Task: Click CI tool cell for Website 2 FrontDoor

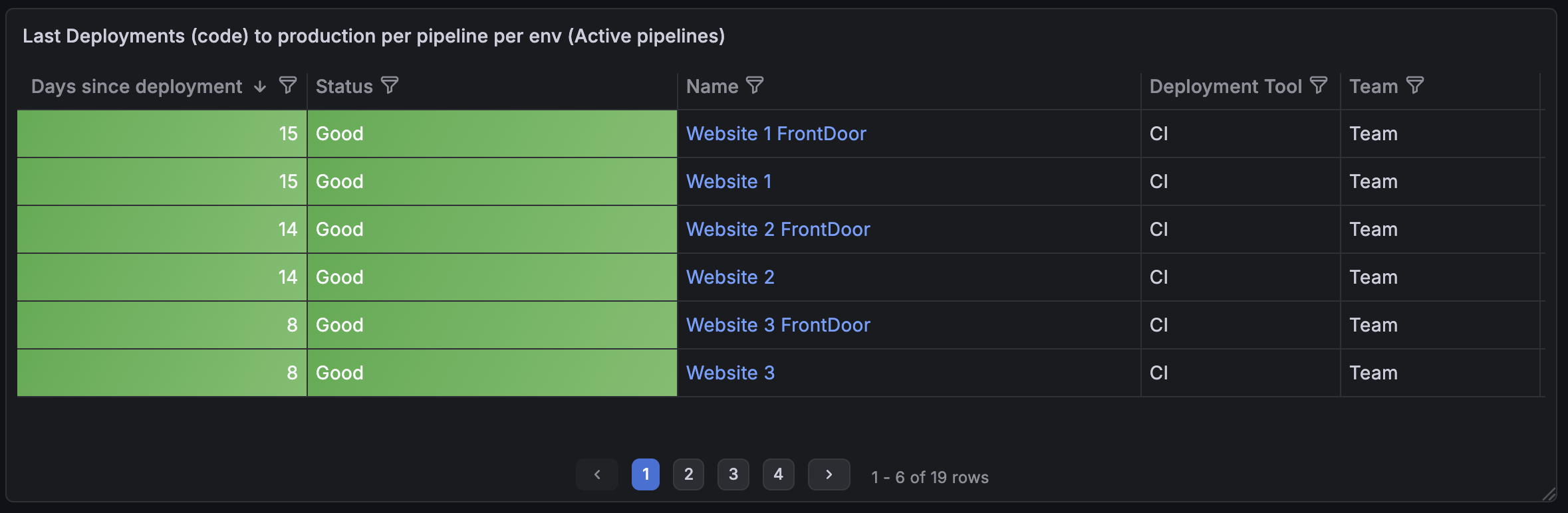Action: point(1241,229)
